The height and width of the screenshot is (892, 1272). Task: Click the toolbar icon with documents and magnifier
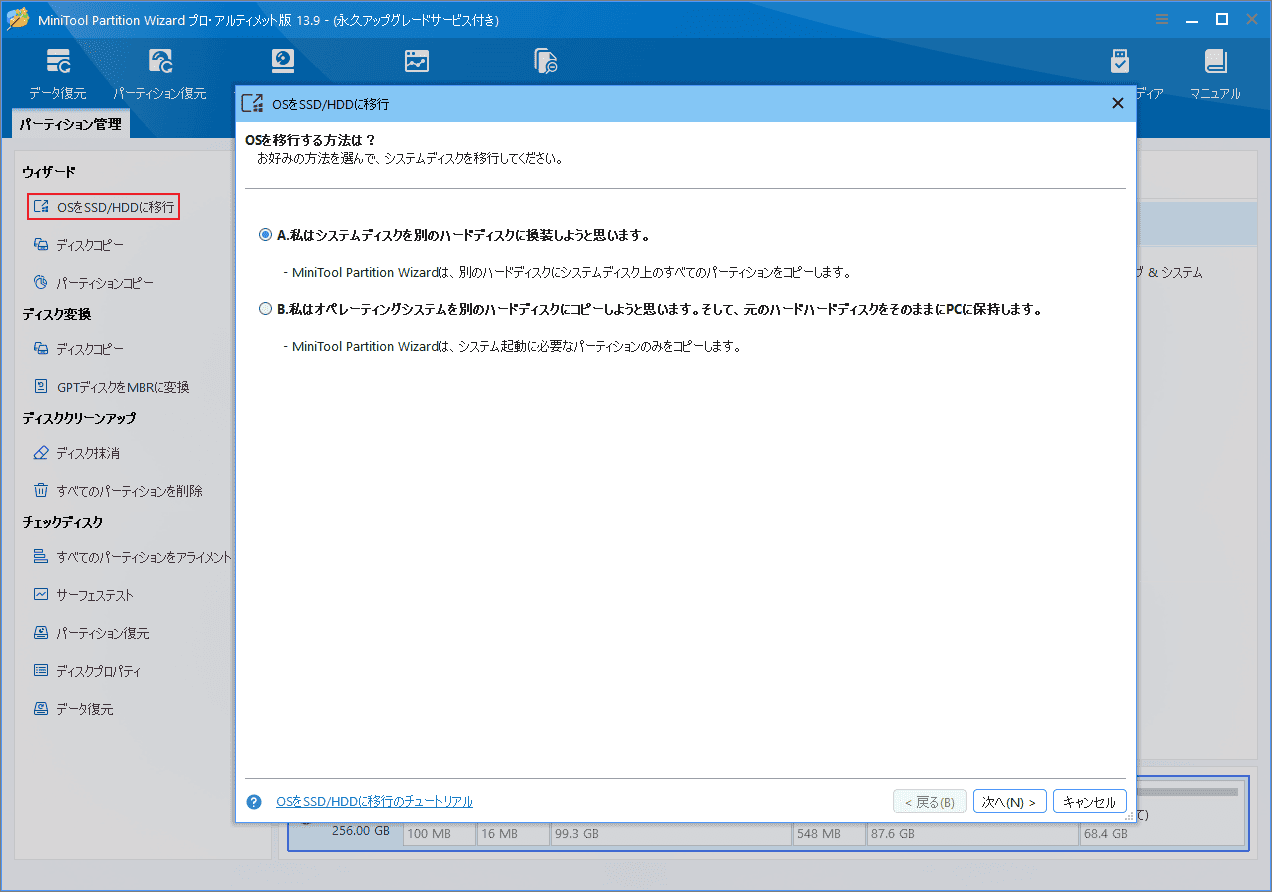click(x=546, y=62)
